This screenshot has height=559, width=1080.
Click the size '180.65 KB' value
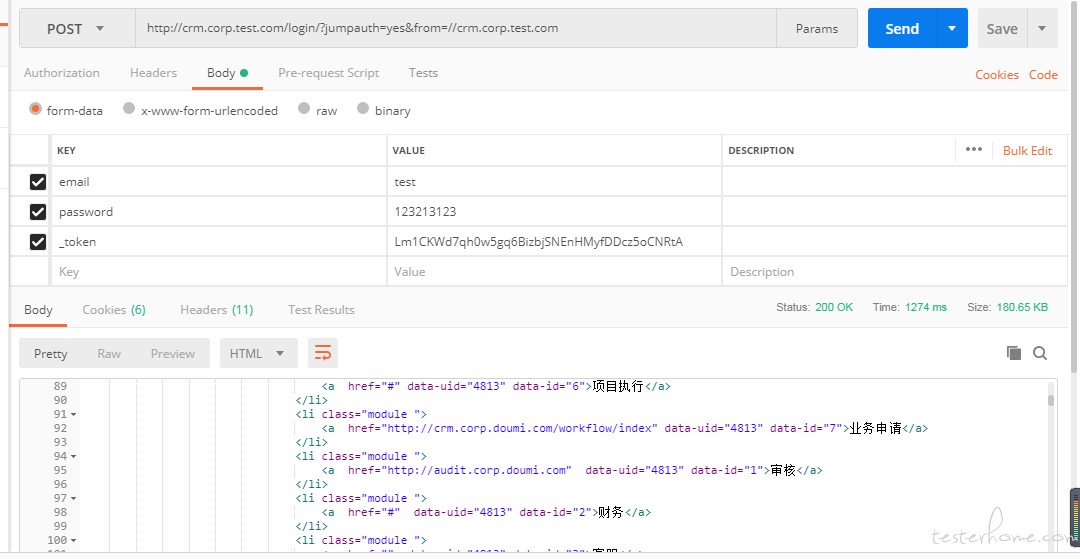1022,307
